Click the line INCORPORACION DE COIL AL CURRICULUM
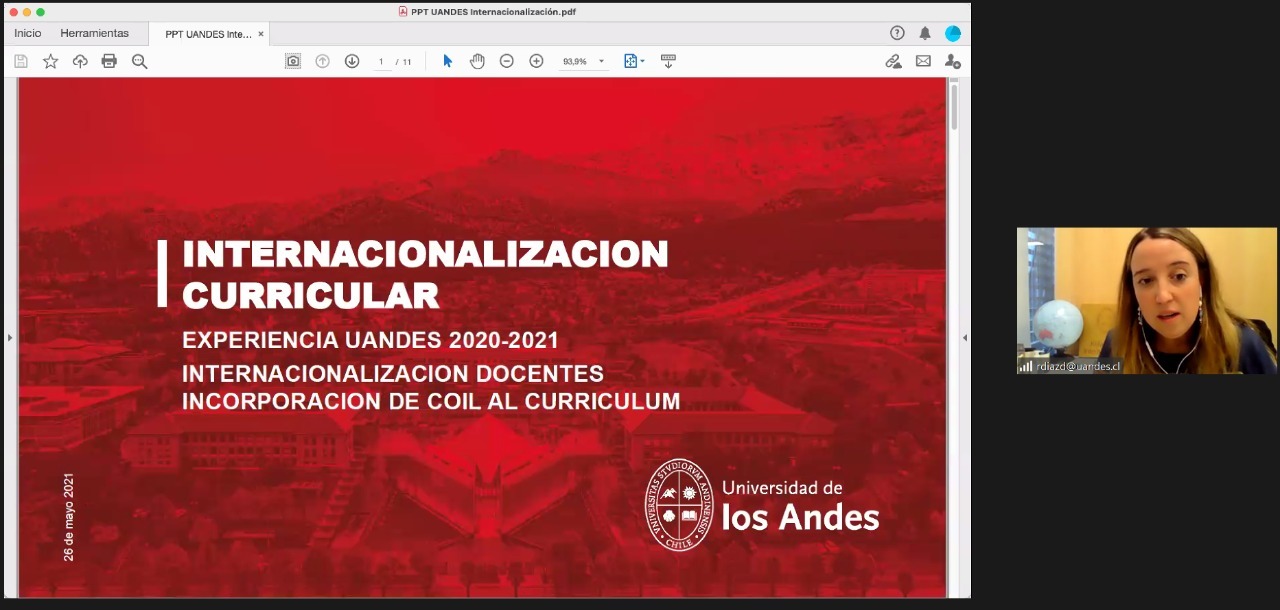The width and height of the screenshot is (1280, 610). (431, 401)
